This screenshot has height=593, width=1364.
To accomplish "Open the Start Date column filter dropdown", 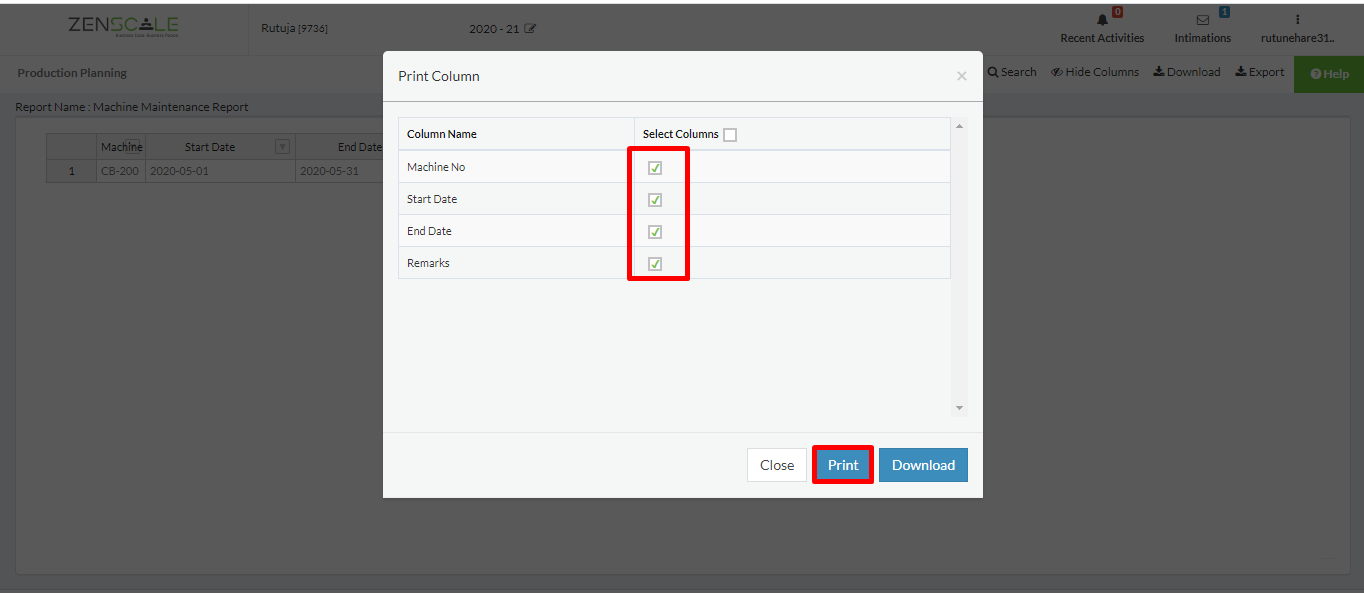I will click(282, 147).
